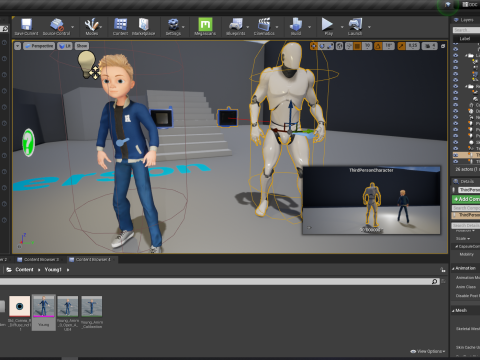
Task: Collapse the Animation details section
Action: [x=453, y=269]
